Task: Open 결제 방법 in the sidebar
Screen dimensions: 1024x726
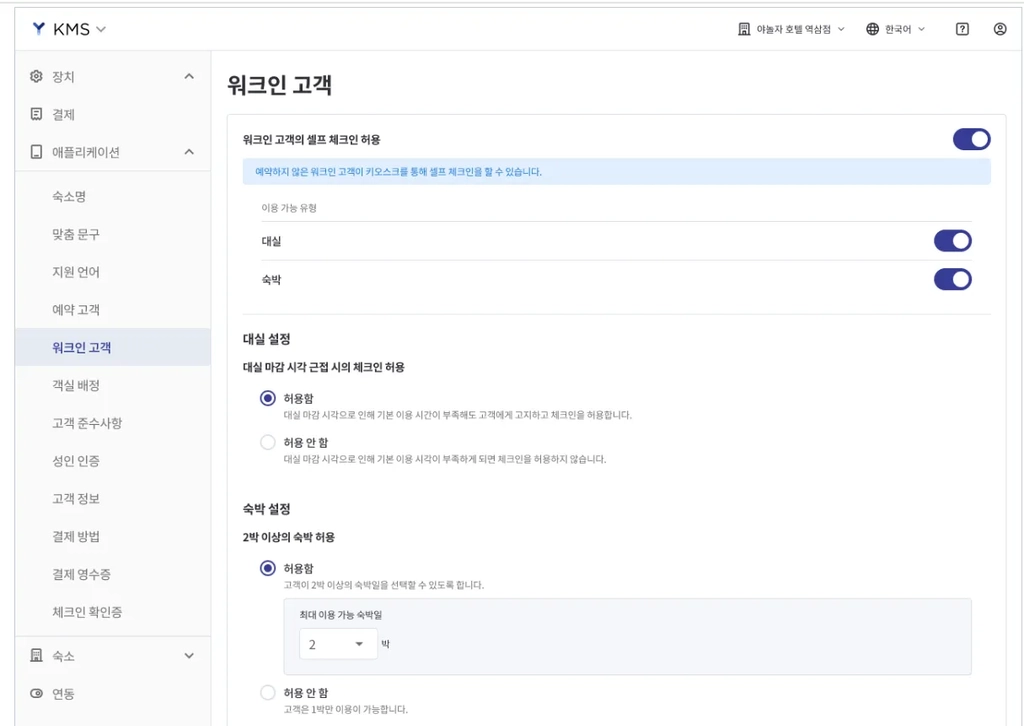Action: [76, 537]
